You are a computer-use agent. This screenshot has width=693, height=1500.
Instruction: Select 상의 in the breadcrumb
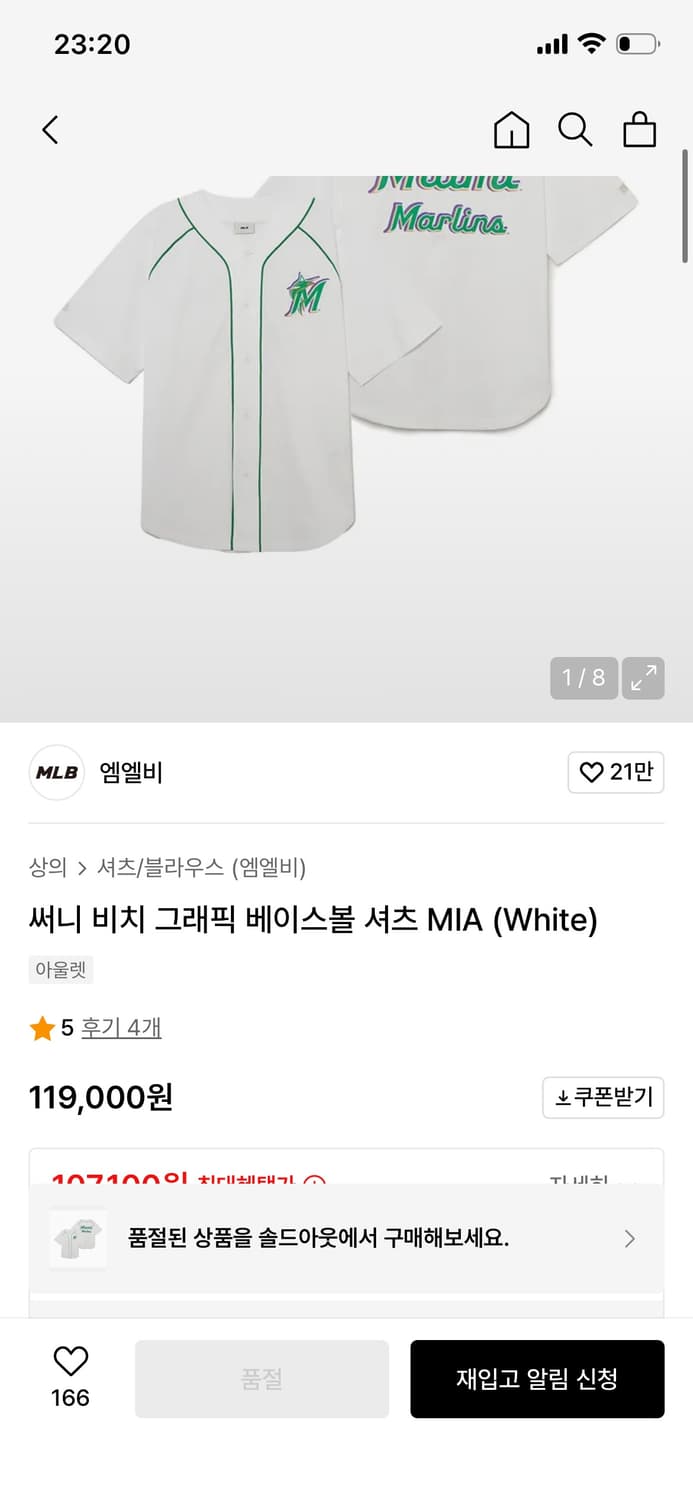pyautogui.click(x=44, y=868)
